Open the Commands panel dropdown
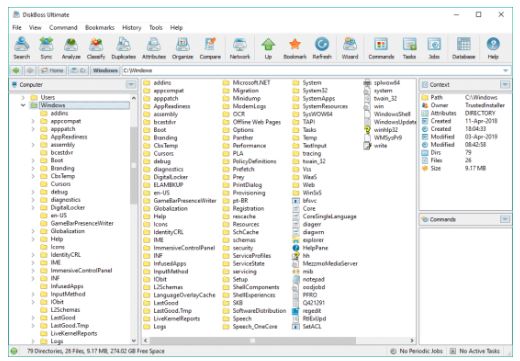520x361 pixels. (505, 219)
